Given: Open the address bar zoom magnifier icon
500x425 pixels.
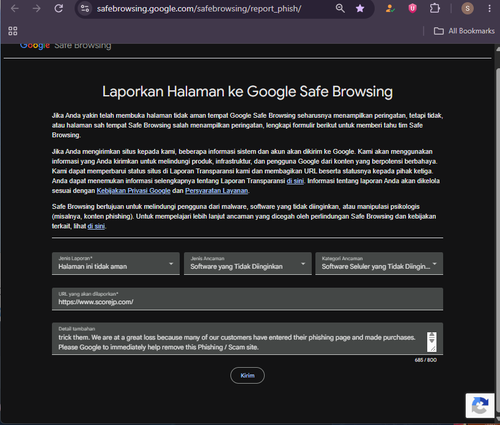Looking at the screenshot, I should pos(340,8).
